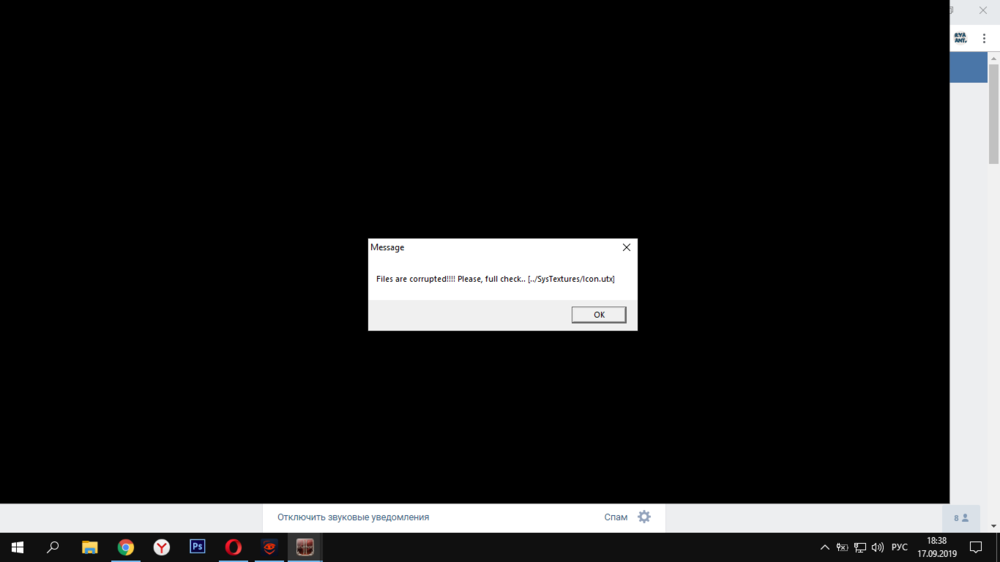Open the red eye app on taskbar
This screenshot has height=562, width=1000.
click(269, 547)
